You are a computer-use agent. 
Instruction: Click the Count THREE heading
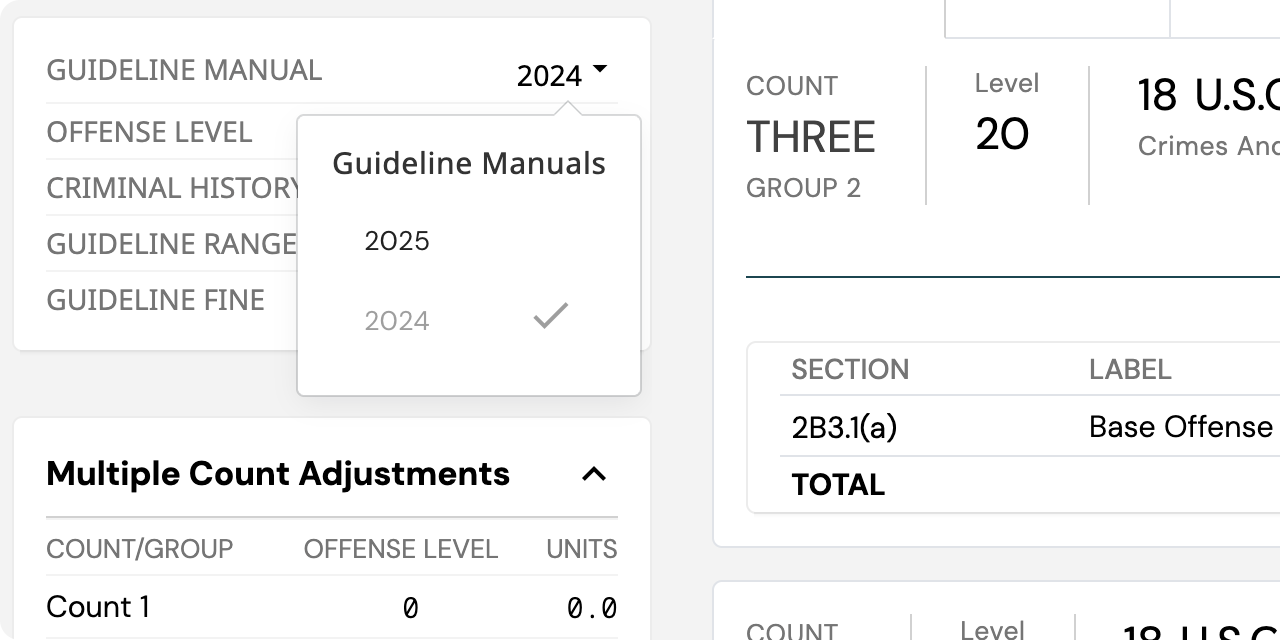pyautogui.click(x=810, y=137)
